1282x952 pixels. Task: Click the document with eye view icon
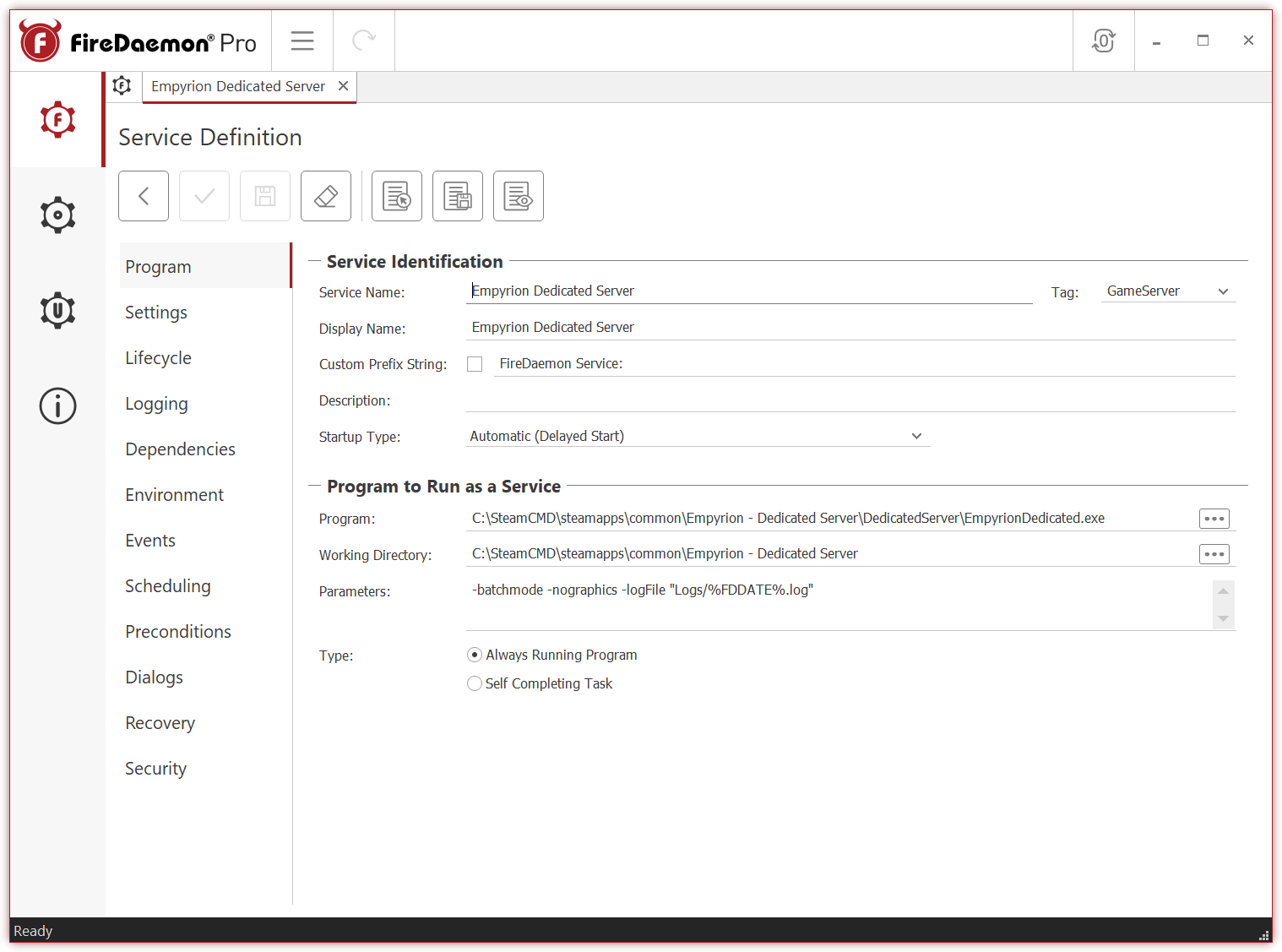tap(519, 196)
